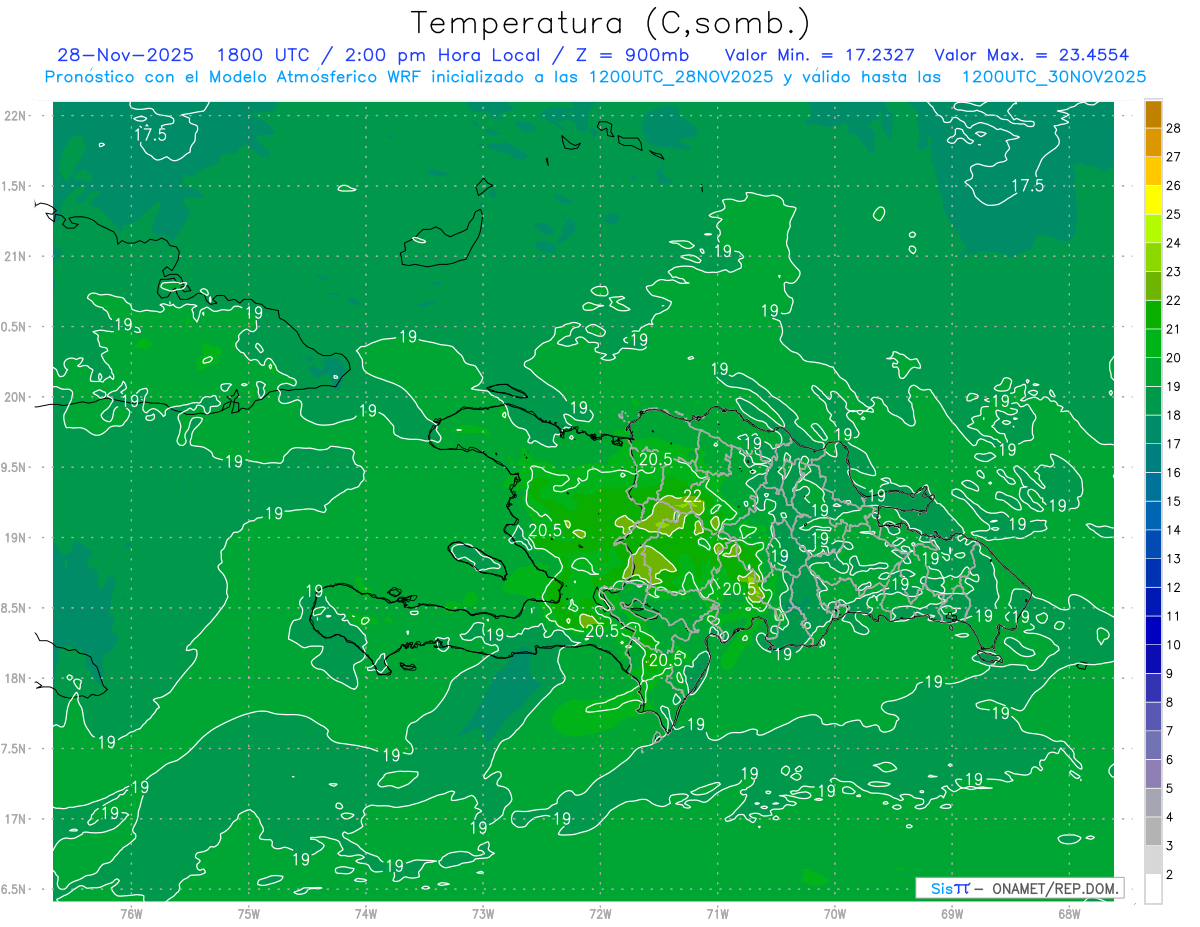1200x927 pixels.
Task: Select the 23 label on the color scale
Action: (1173, 272)
